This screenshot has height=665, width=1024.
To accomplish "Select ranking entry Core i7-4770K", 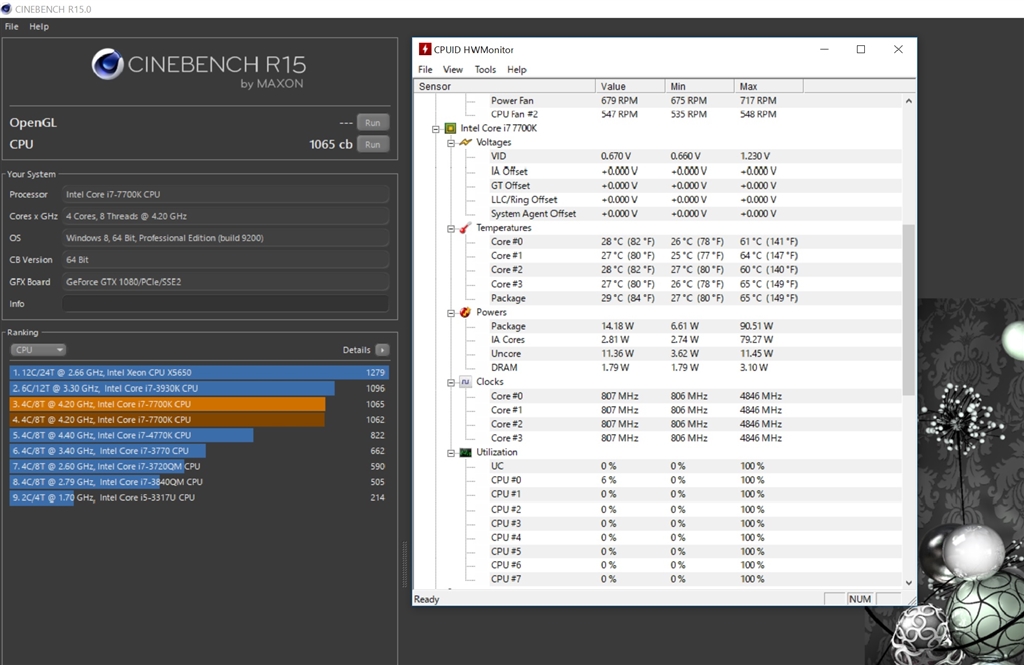I will pyautogui.click(x=199, y=435).
